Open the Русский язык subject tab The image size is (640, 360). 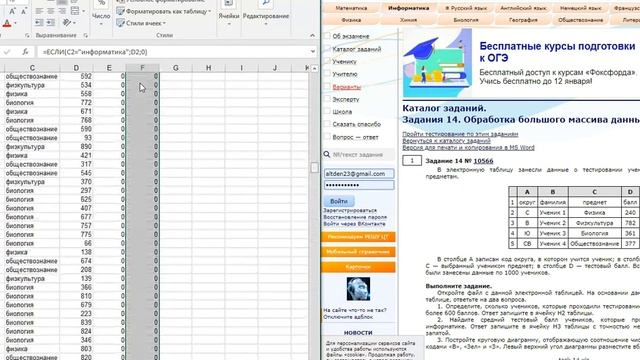pos(466,8)
